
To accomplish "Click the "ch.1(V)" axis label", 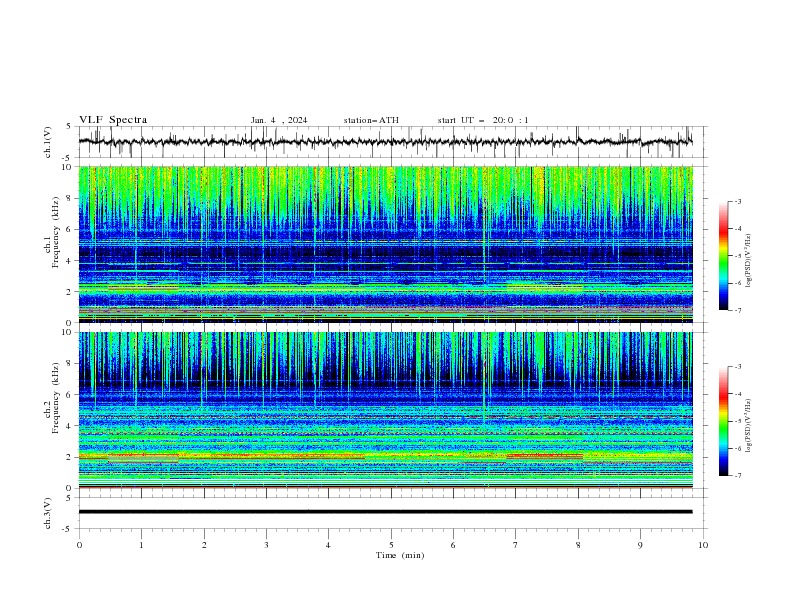I will coord(48,142).
